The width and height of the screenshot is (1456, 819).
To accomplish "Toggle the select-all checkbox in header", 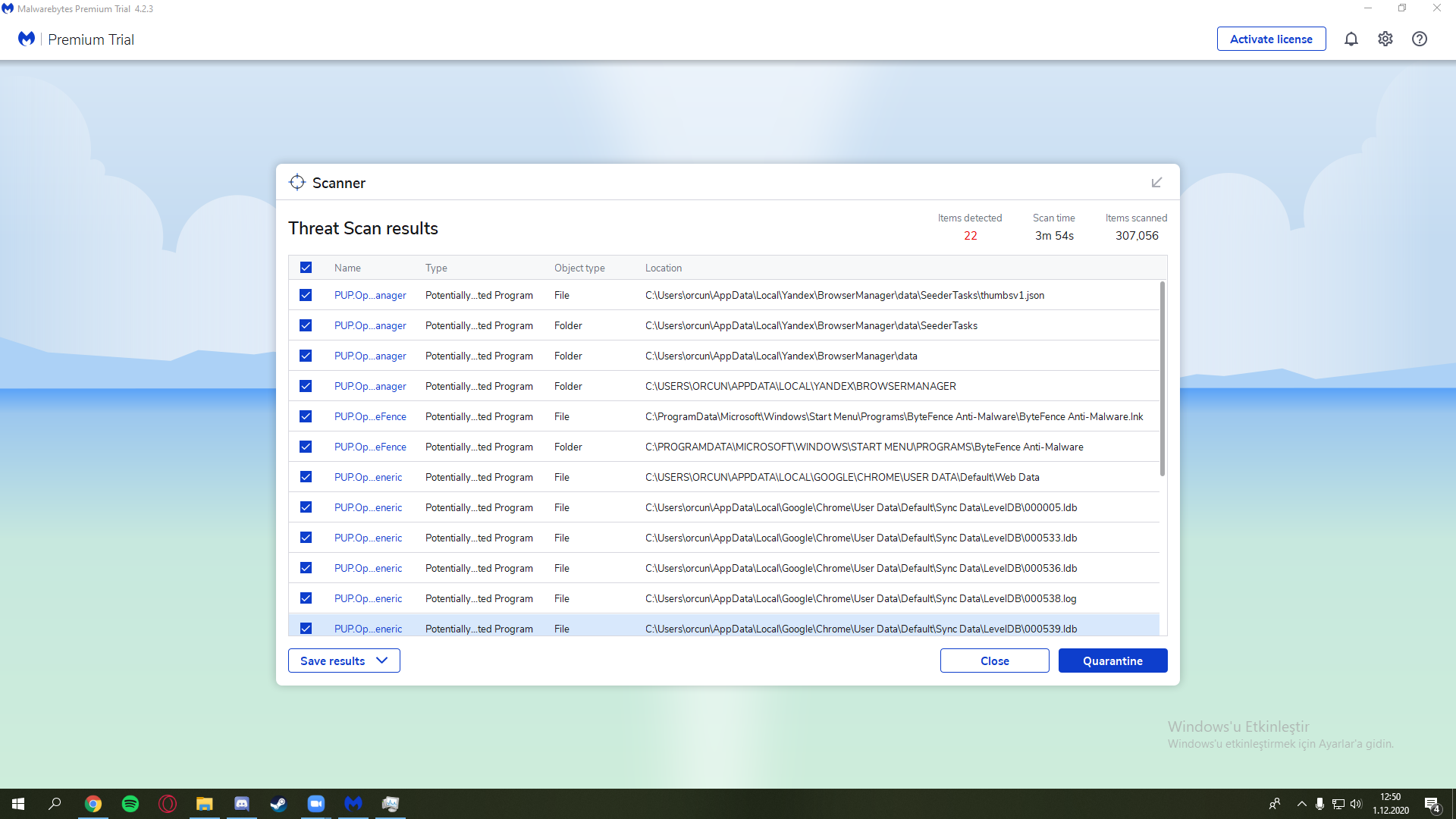I will pos(306,268).
